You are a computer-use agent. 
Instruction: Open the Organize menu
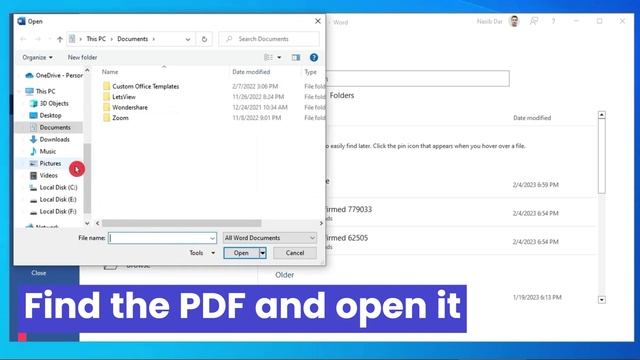point(37,58)
